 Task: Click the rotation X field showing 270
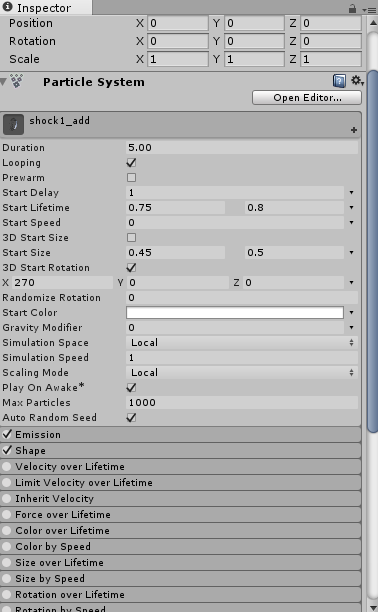pyautogui.click(x=62, y=282)
